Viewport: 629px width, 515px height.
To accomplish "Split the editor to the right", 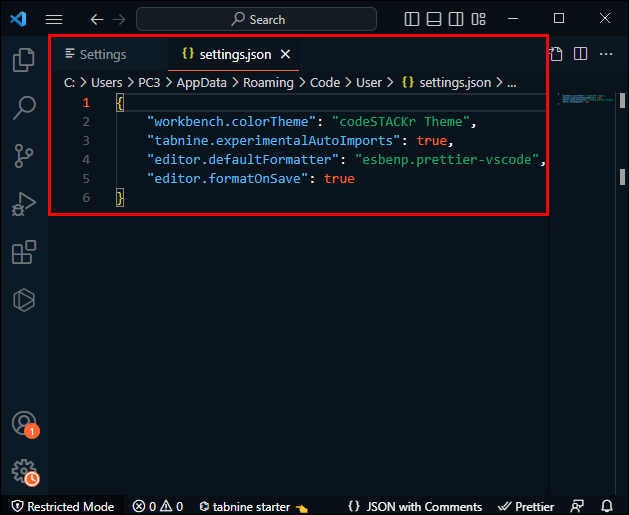I will pyautogui.click(x=580, y=54).
